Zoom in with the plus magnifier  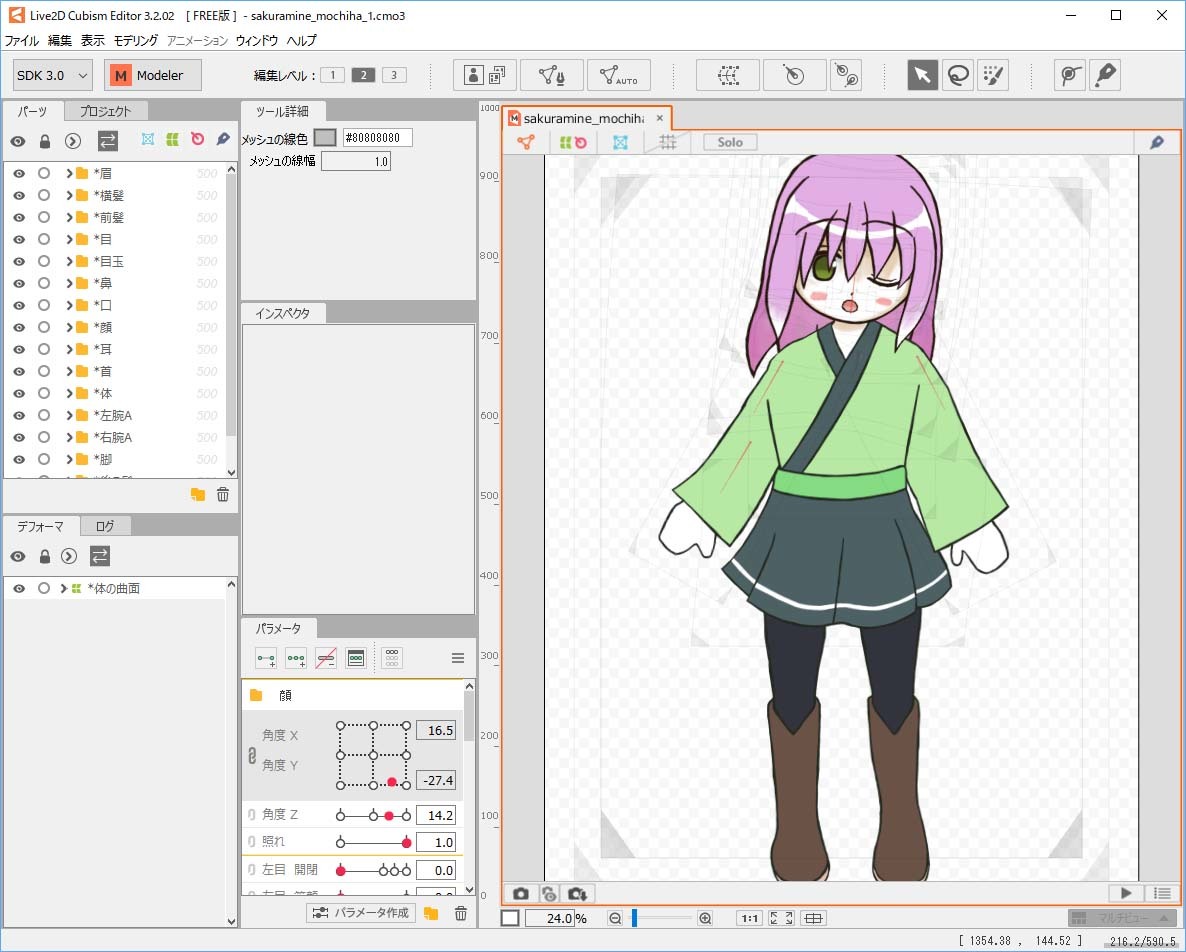(705, 918)
